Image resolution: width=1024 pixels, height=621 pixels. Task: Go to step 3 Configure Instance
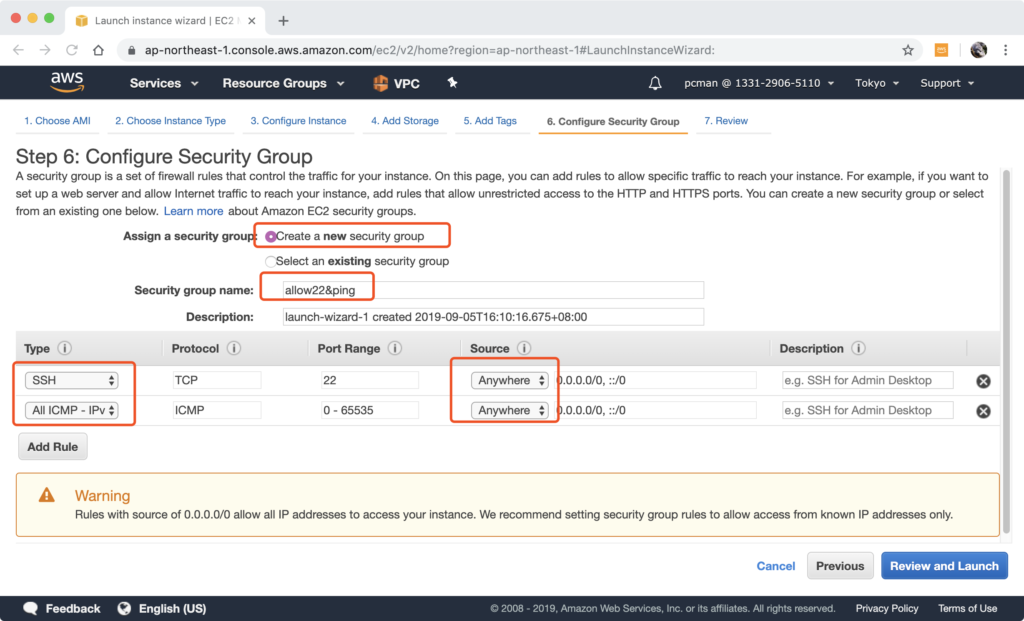(x=298, y=121)
